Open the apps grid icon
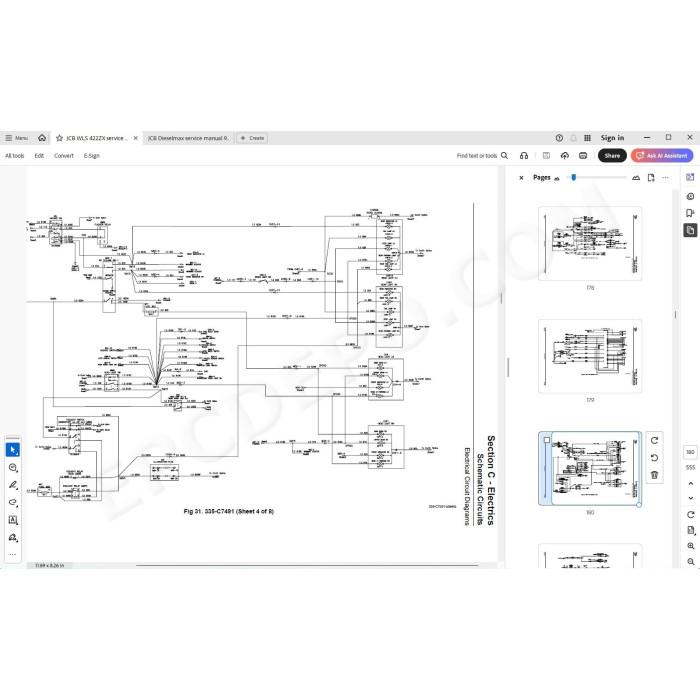700x700 pixels. tap(588, 138)
